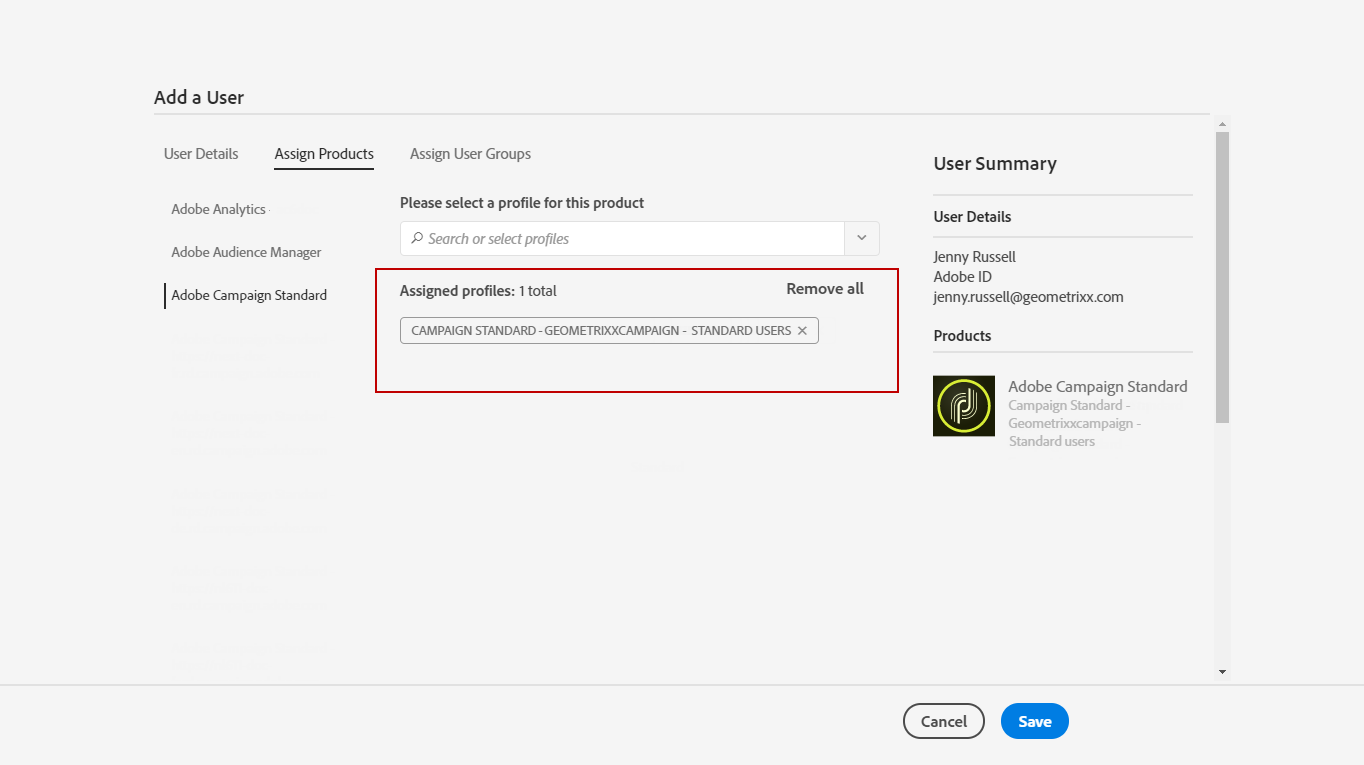Remove the Campaign Standard profile tag
Image resolution: width=1364 pixels, height=765 pixels.
[x=802, y=331]
